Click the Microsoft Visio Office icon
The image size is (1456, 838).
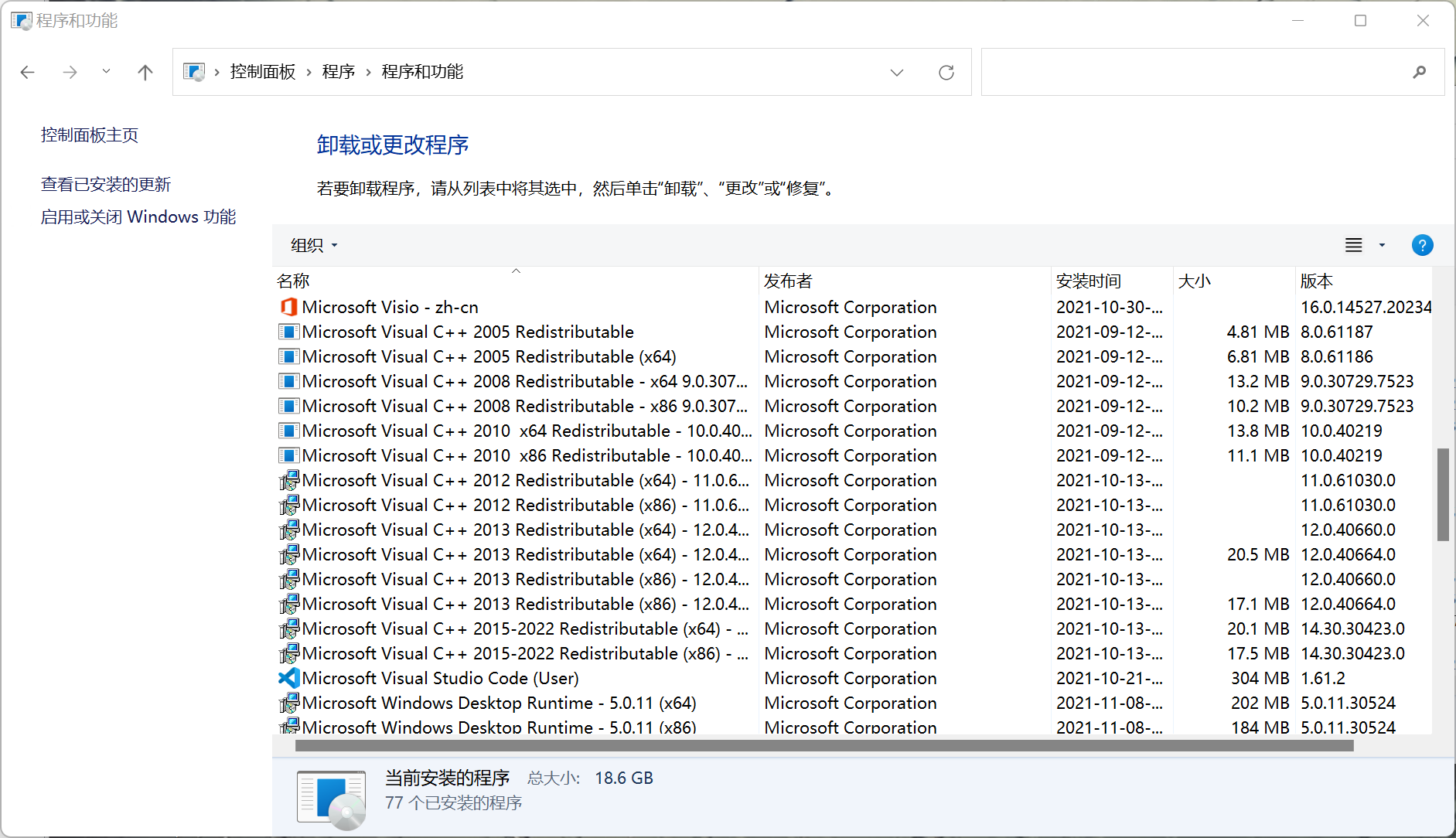click(x=289, y=307)
